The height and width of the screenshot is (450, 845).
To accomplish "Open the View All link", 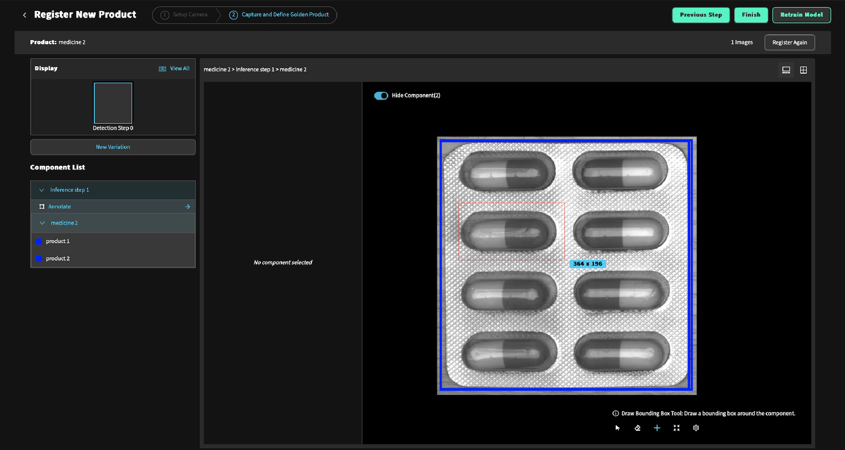I will pos(174,69).
